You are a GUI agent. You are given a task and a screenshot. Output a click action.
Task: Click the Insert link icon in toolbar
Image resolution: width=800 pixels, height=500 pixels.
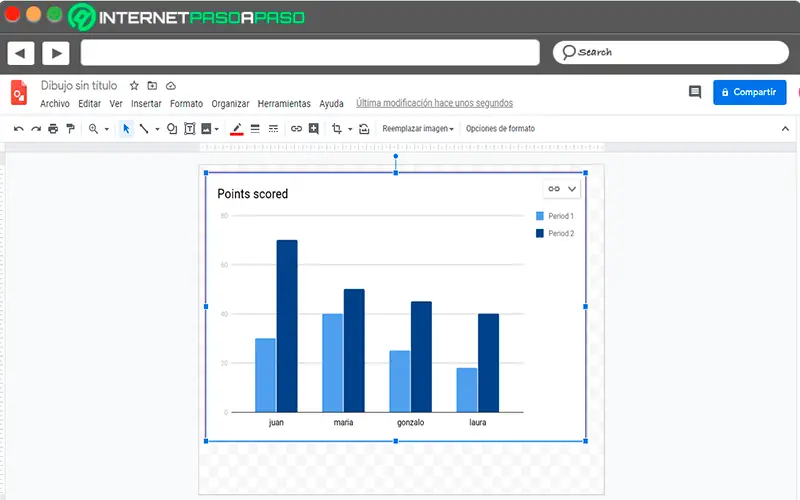(296, 129)
